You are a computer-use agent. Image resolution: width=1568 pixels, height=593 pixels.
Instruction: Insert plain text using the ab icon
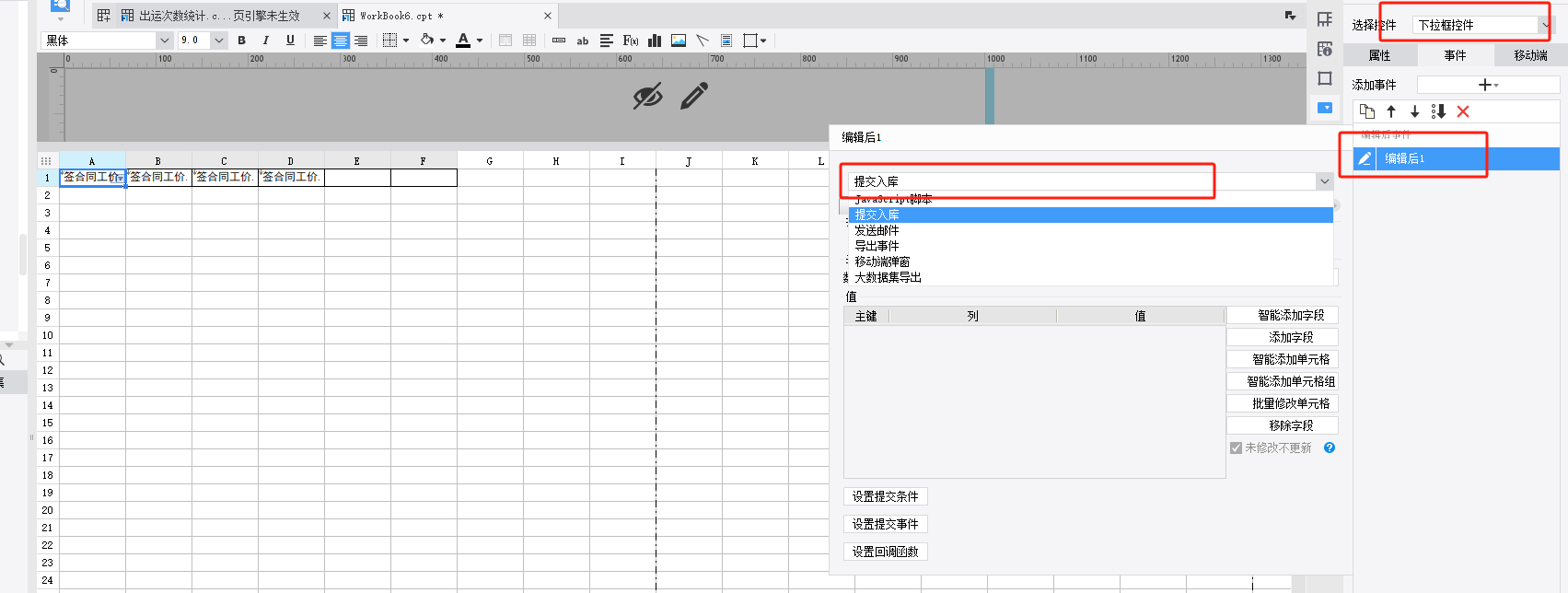click(583, 41)
